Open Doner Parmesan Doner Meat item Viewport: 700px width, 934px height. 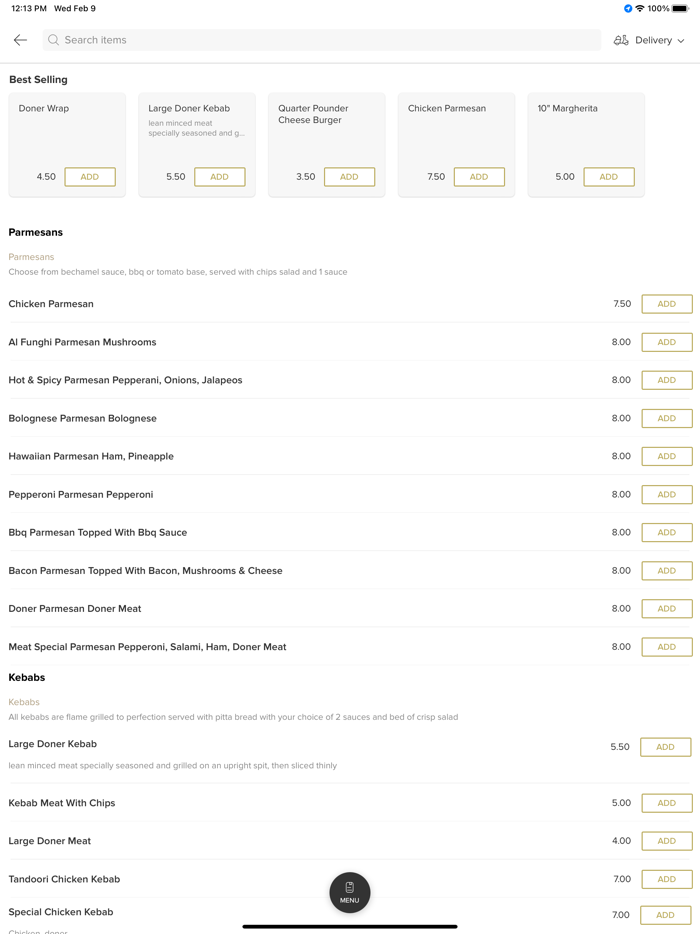pos(75,608)
